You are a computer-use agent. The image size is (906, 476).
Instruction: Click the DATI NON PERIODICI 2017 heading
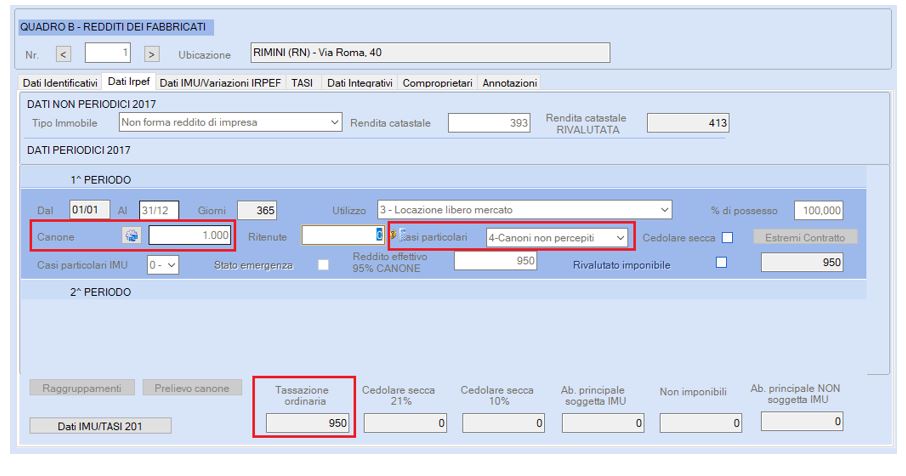pyautogui.click(x=91, y=104)
